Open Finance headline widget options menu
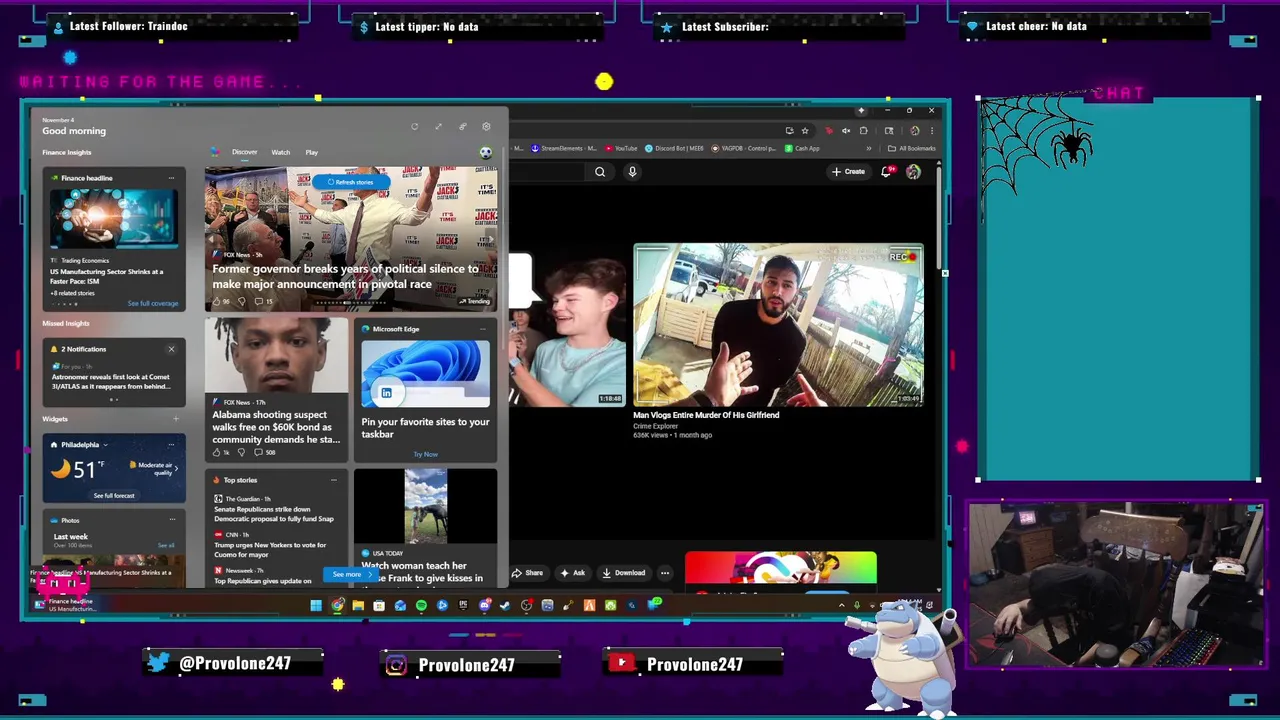This screenshot has width=1280, height=720. pyautogui.click(x=171, y=178)
